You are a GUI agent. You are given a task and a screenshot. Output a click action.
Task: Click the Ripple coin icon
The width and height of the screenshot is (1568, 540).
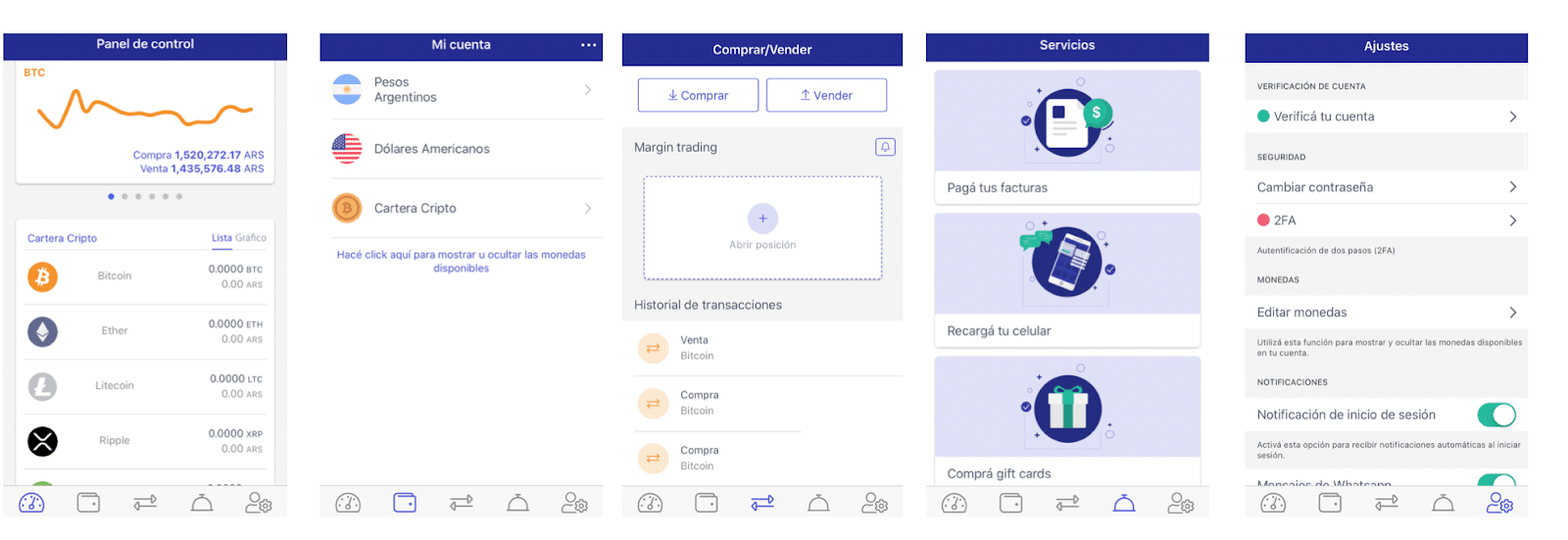(x=42, y=442)
